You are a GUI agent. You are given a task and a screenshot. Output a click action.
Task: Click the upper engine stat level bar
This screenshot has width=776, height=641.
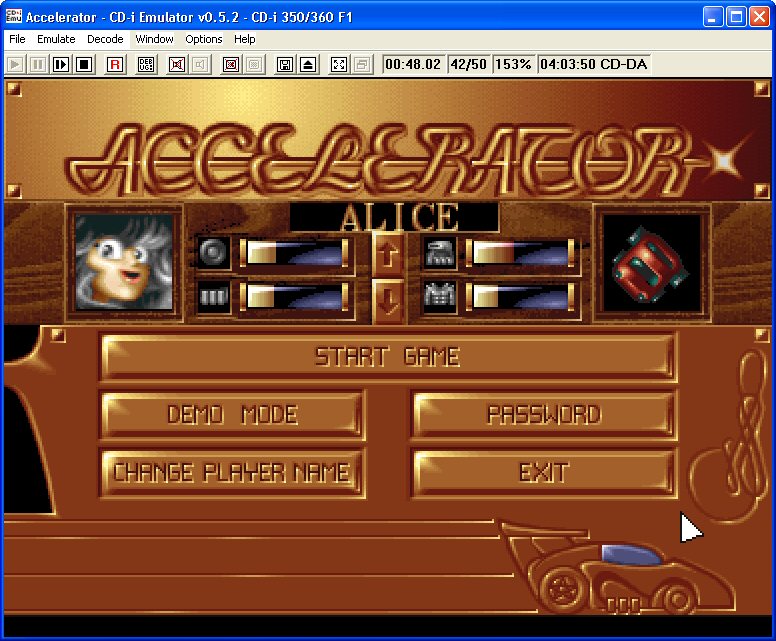(x=522, y=254)
